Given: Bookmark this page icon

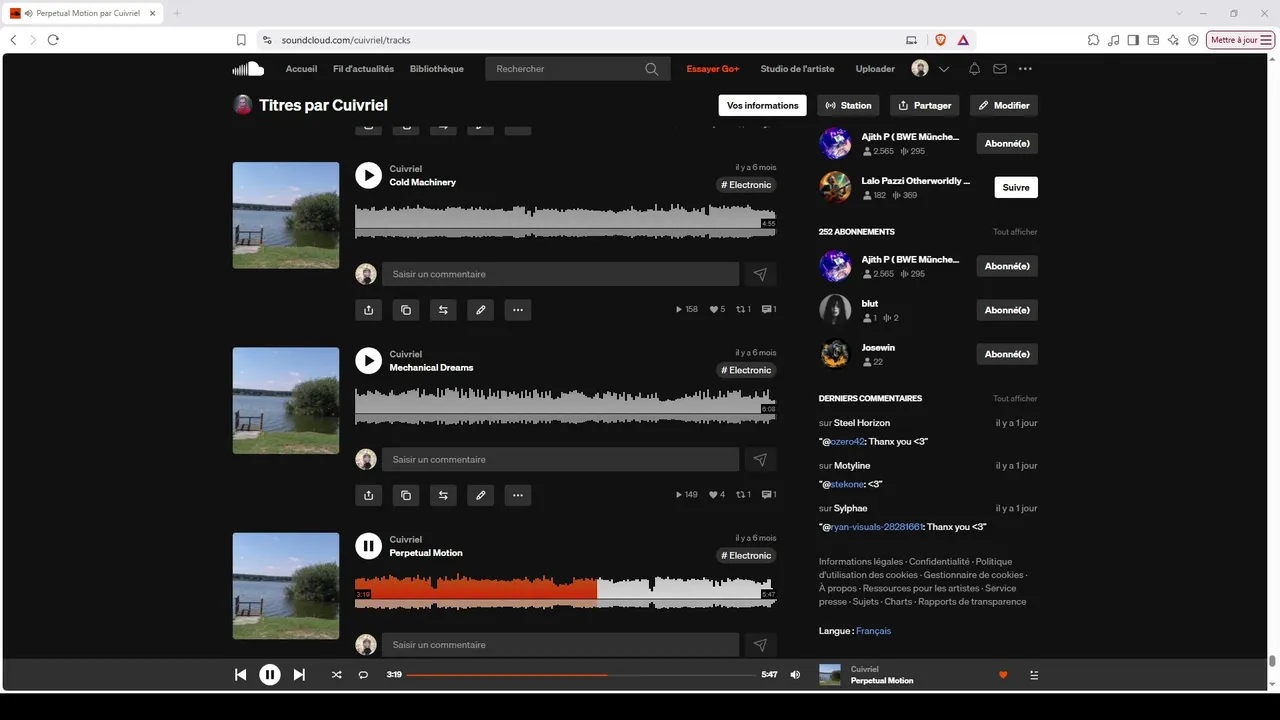Looking at the screenshot, I should pos(241,40).
